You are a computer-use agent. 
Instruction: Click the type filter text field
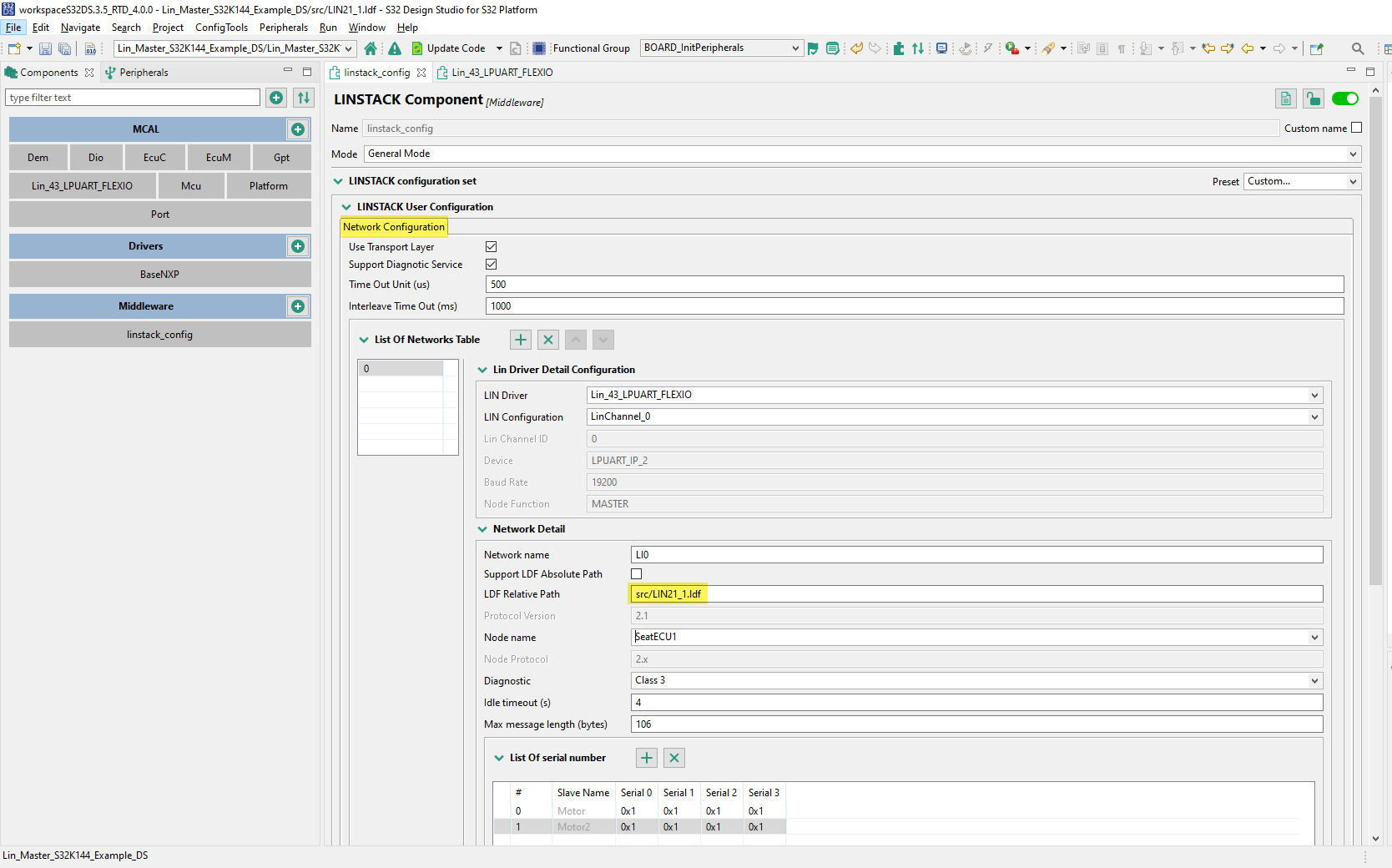[133, 98]
